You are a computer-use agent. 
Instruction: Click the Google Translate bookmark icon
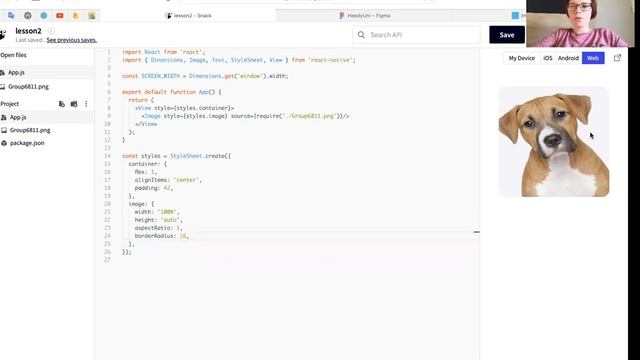click(11, 16)
